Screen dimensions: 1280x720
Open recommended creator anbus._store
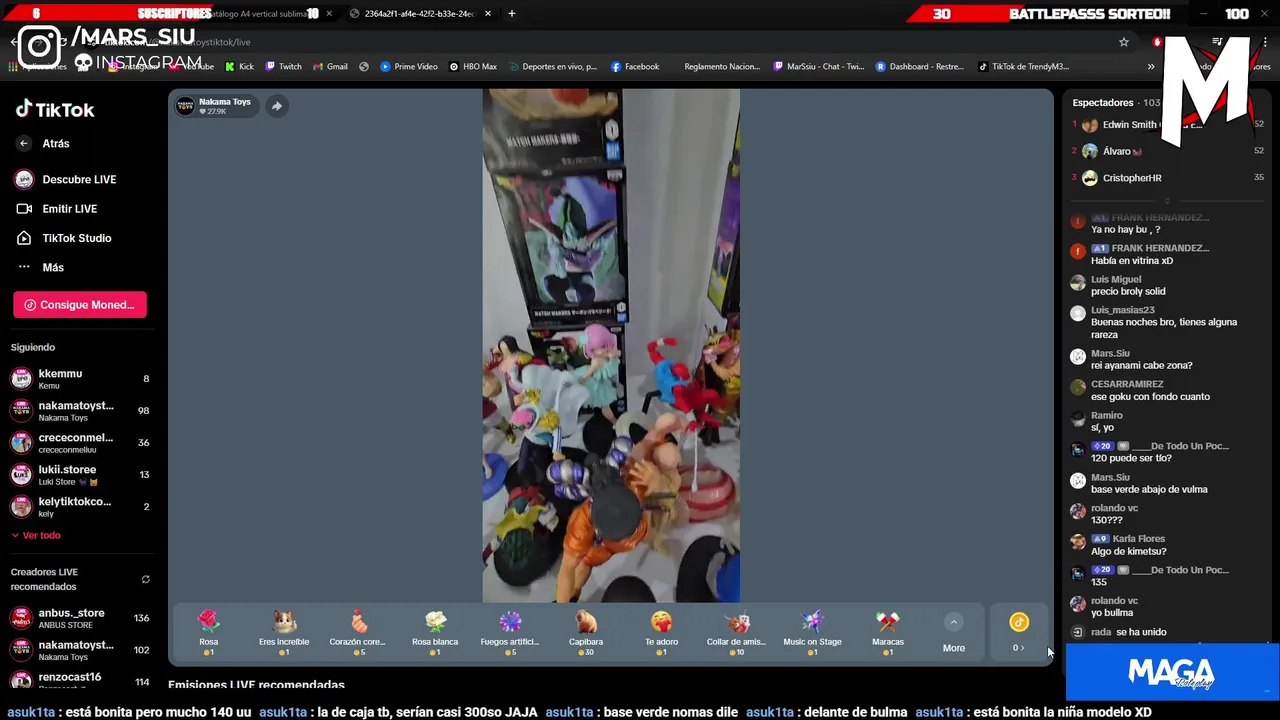[80, 618]
